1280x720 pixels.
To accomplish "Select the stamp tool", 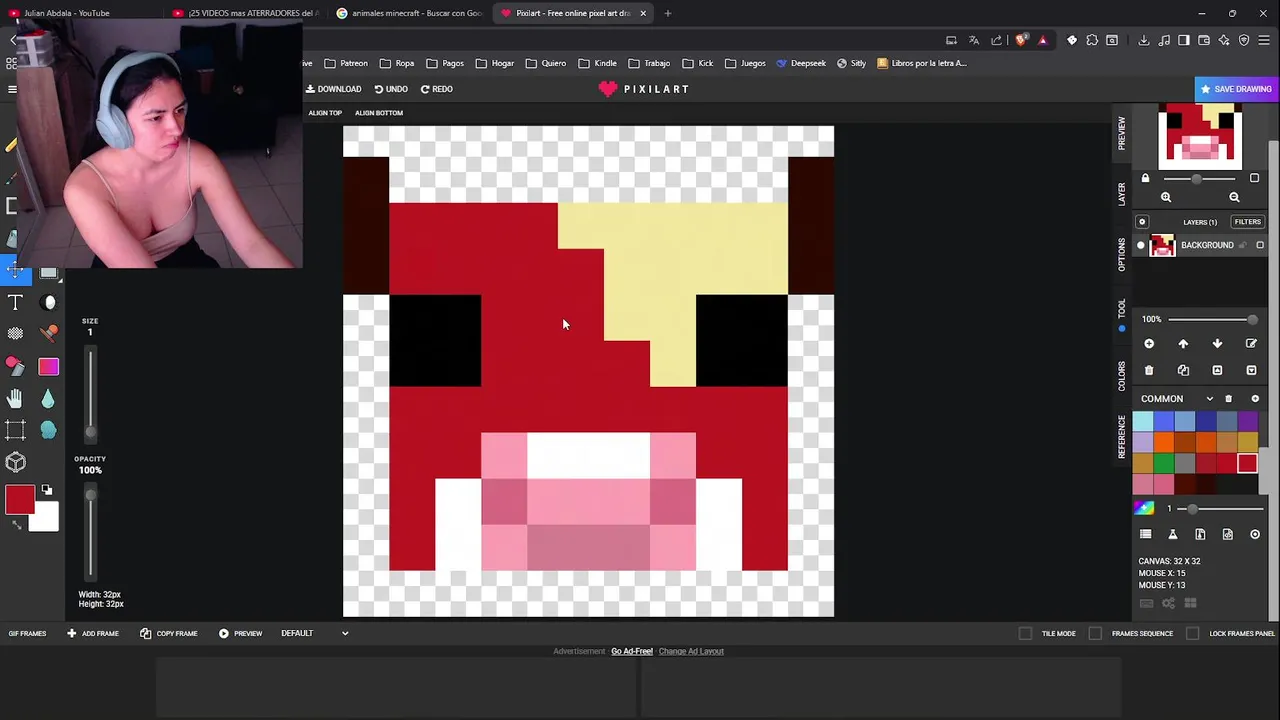I will 49,333.
